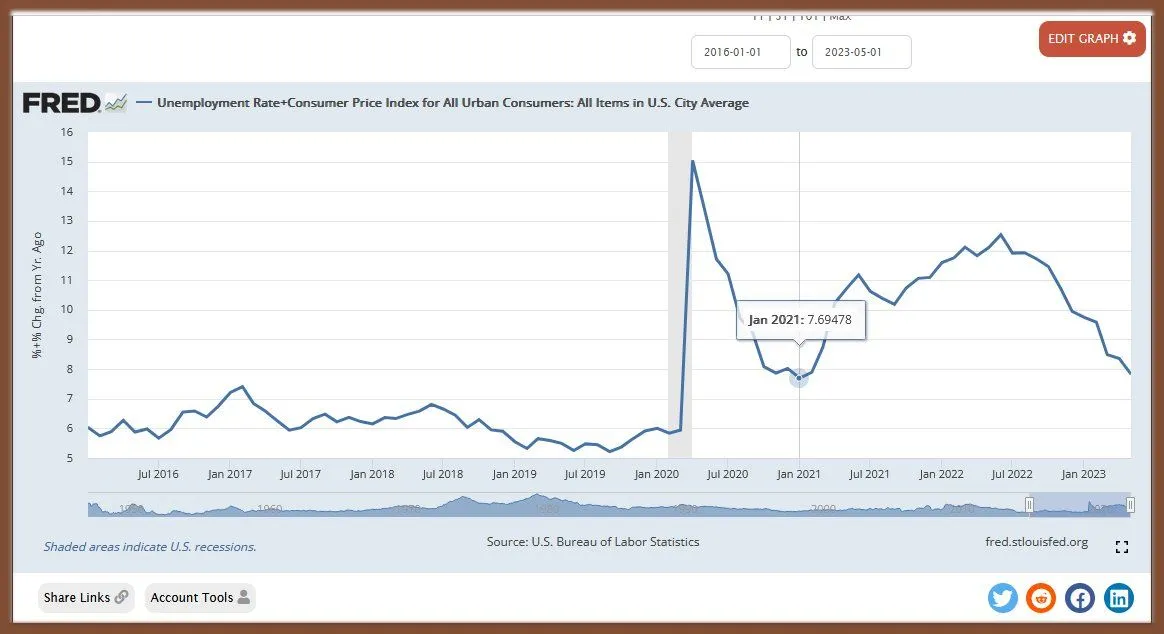
Task: Open fullscreen view with the expand icon
Action: click(1121, 547)
